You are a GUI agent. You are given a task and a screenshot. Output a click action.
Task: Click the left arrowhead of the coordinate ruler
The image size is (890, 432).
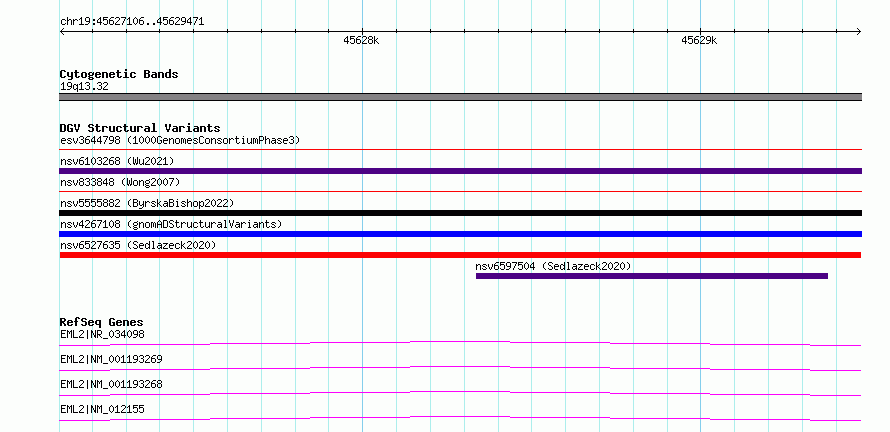pyautogui.click(x=62, y=31)
